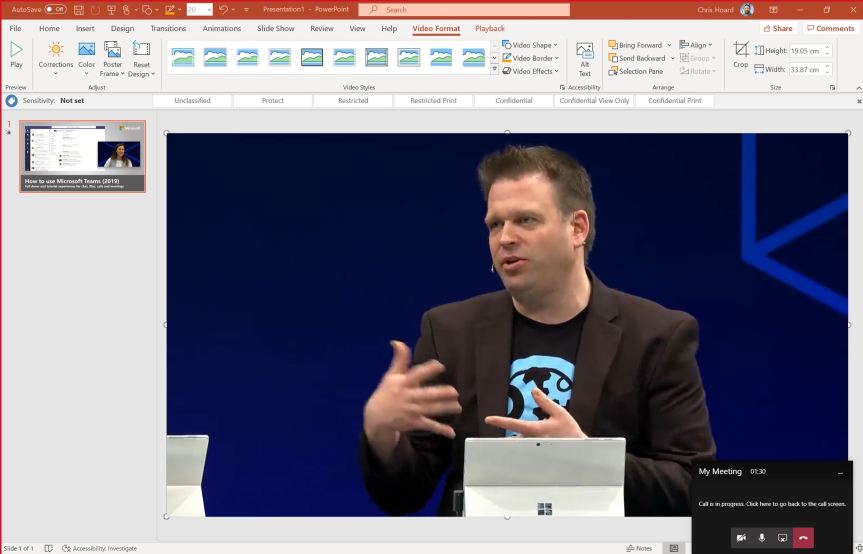Hang up the Teams call
The height and width of the screenshot is (554, 863).
click(804, 538)
